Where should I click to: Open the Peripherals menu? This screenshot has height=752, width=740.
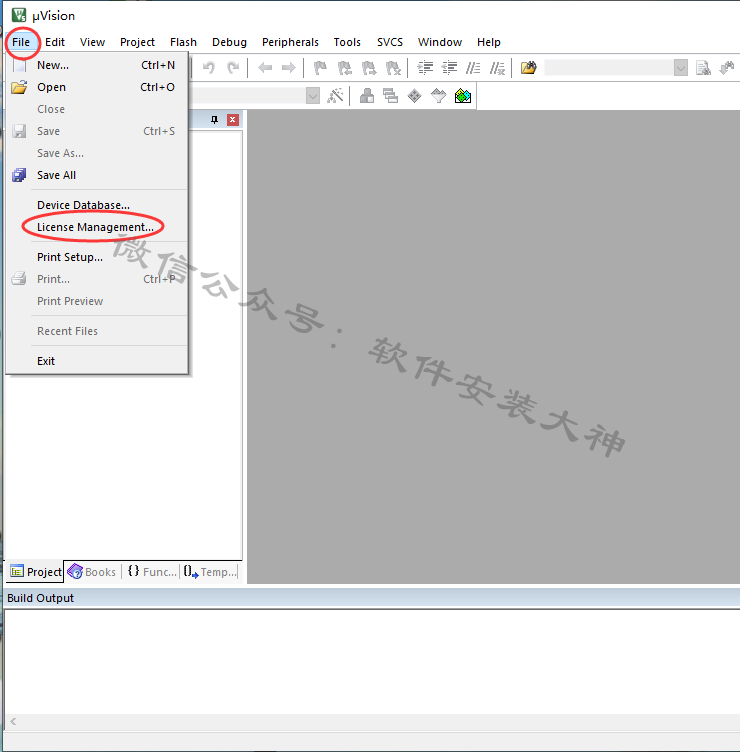pyautogui.click(x=290, y=42)
